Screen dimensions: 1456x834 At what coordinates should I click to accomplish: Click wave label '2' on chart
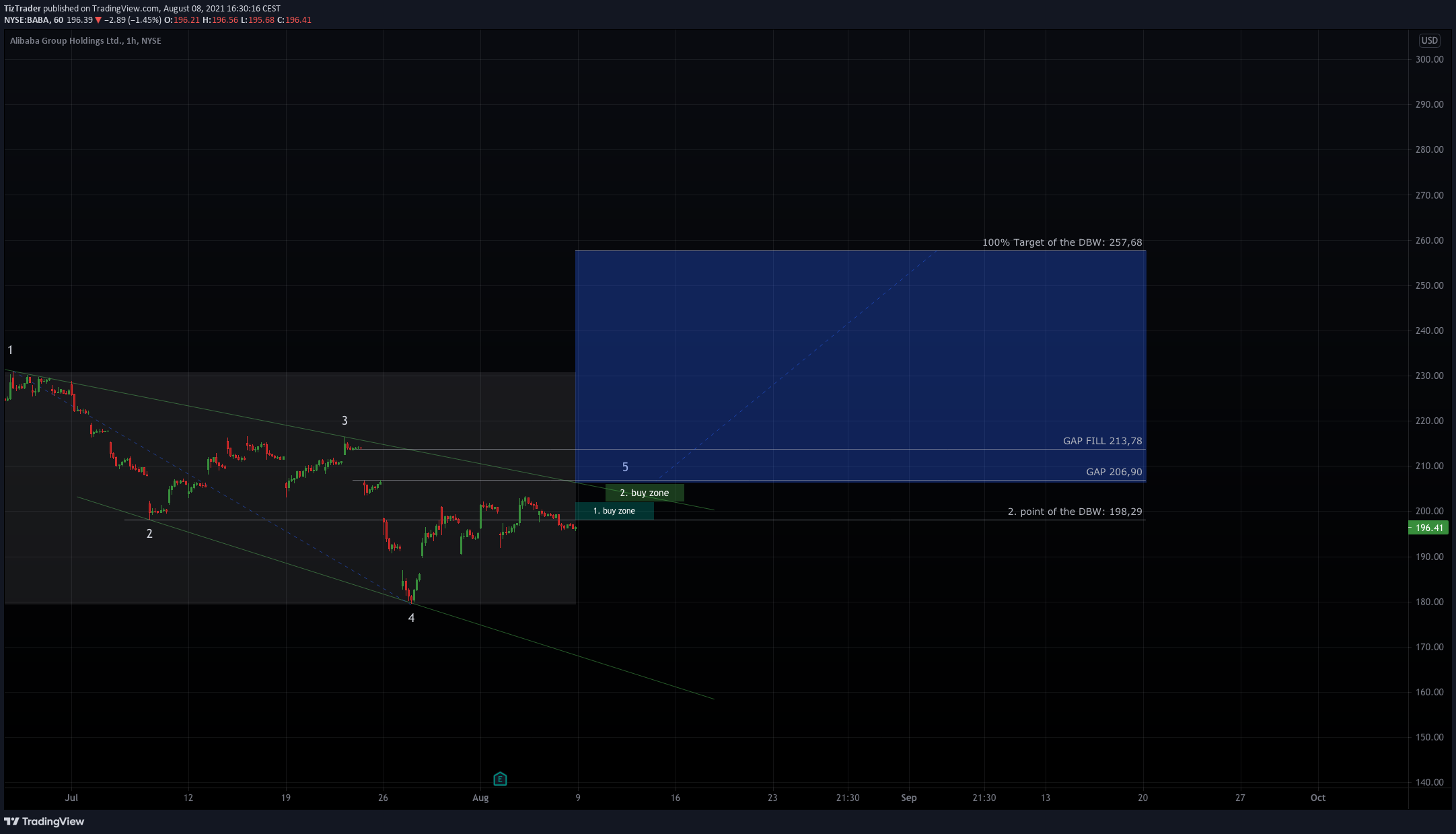[149, 534]
